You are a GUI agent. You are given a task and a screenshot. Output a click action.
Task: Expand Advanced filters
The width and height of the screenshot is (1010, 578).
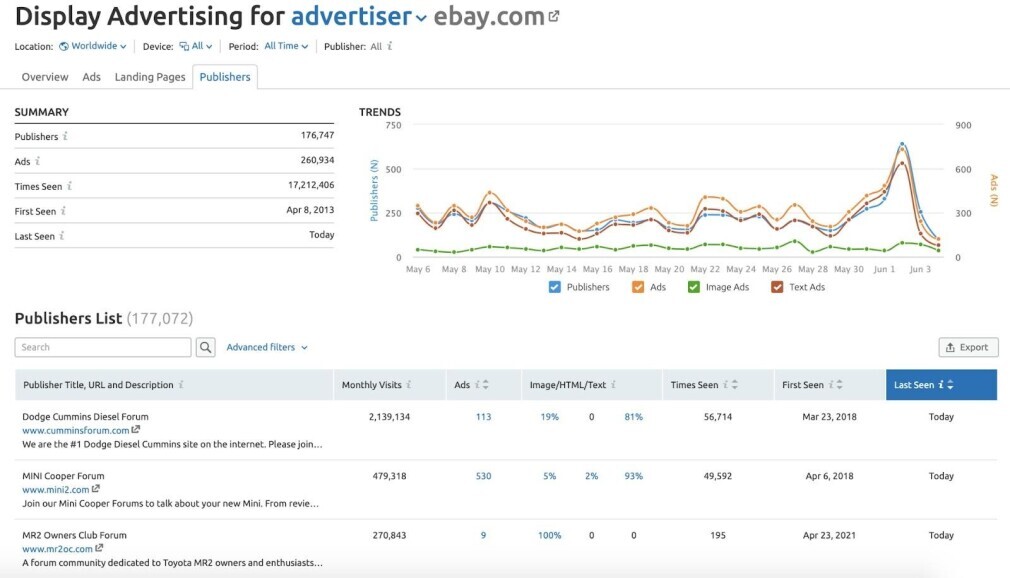pos(267,347)
